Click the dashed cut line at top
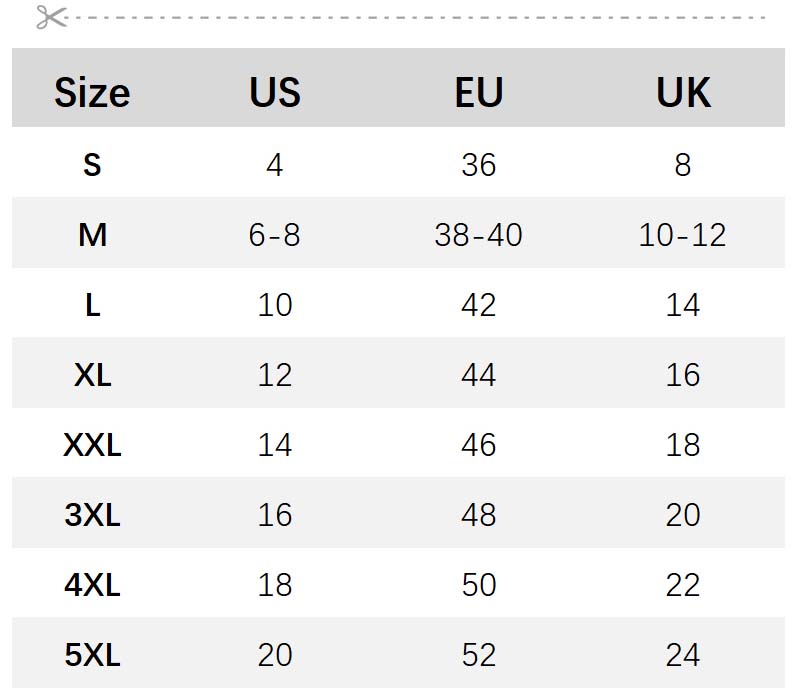Screen dimensions: 800x698 420,17
